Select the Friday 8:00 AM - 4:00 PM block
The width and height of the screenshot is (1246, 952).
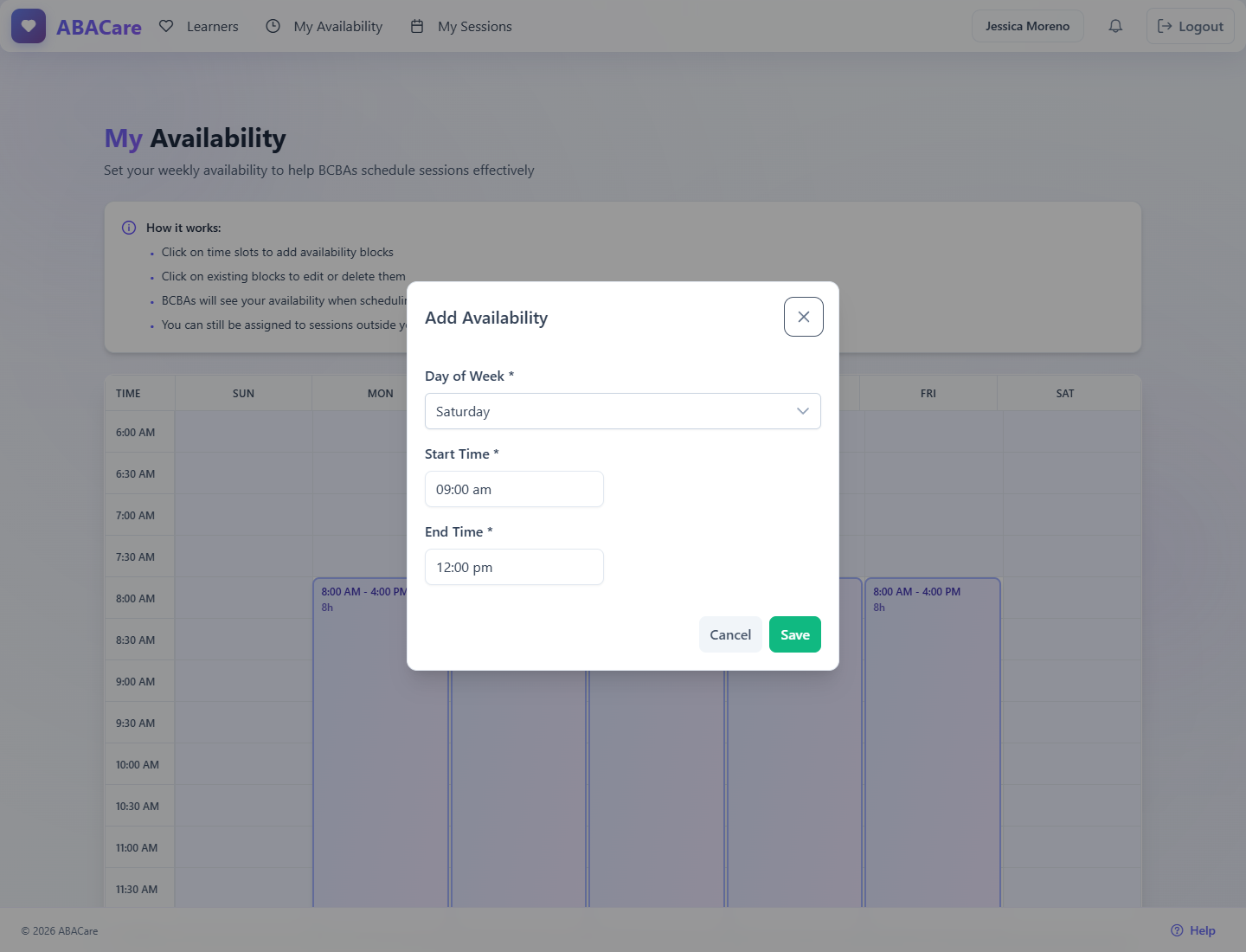(933, 742)
